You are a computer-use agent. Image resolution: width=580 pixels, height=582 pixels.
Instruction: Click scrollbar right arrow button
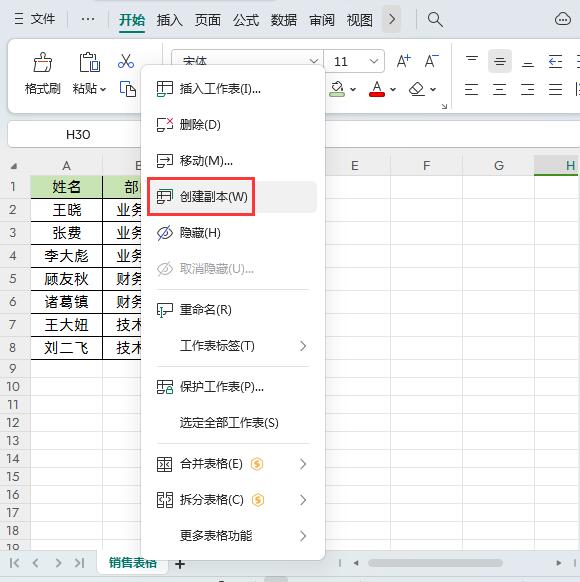[x=558, y=563]
